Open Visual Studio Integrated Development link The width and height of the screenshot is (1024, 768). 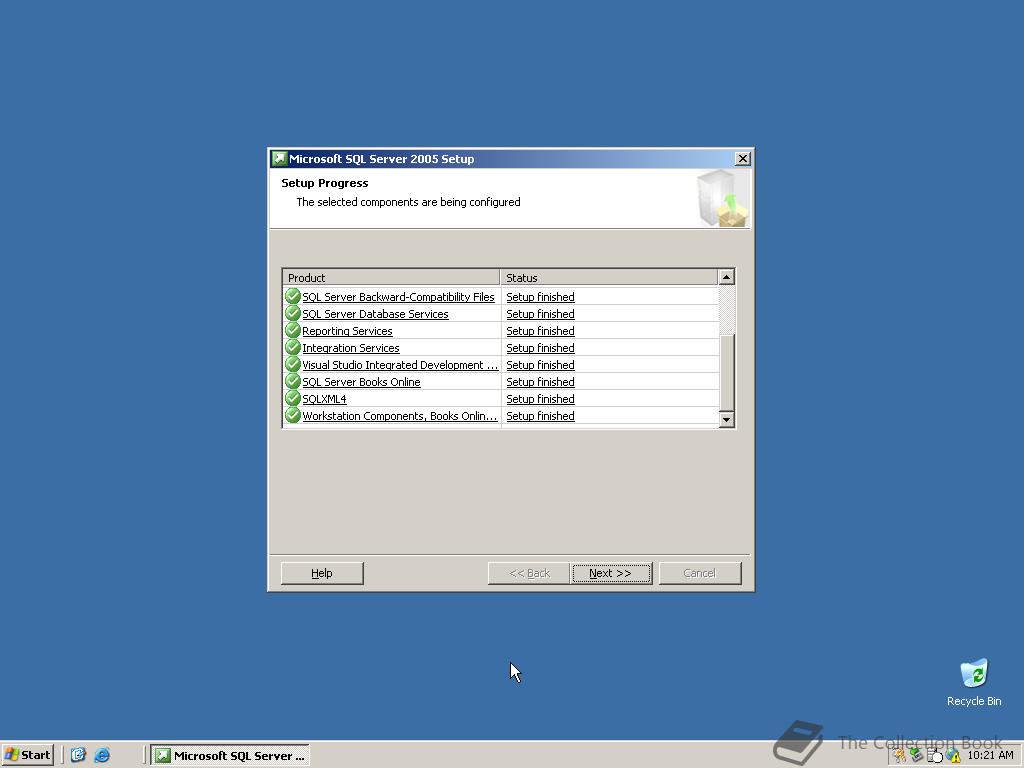tap(400, 365)
